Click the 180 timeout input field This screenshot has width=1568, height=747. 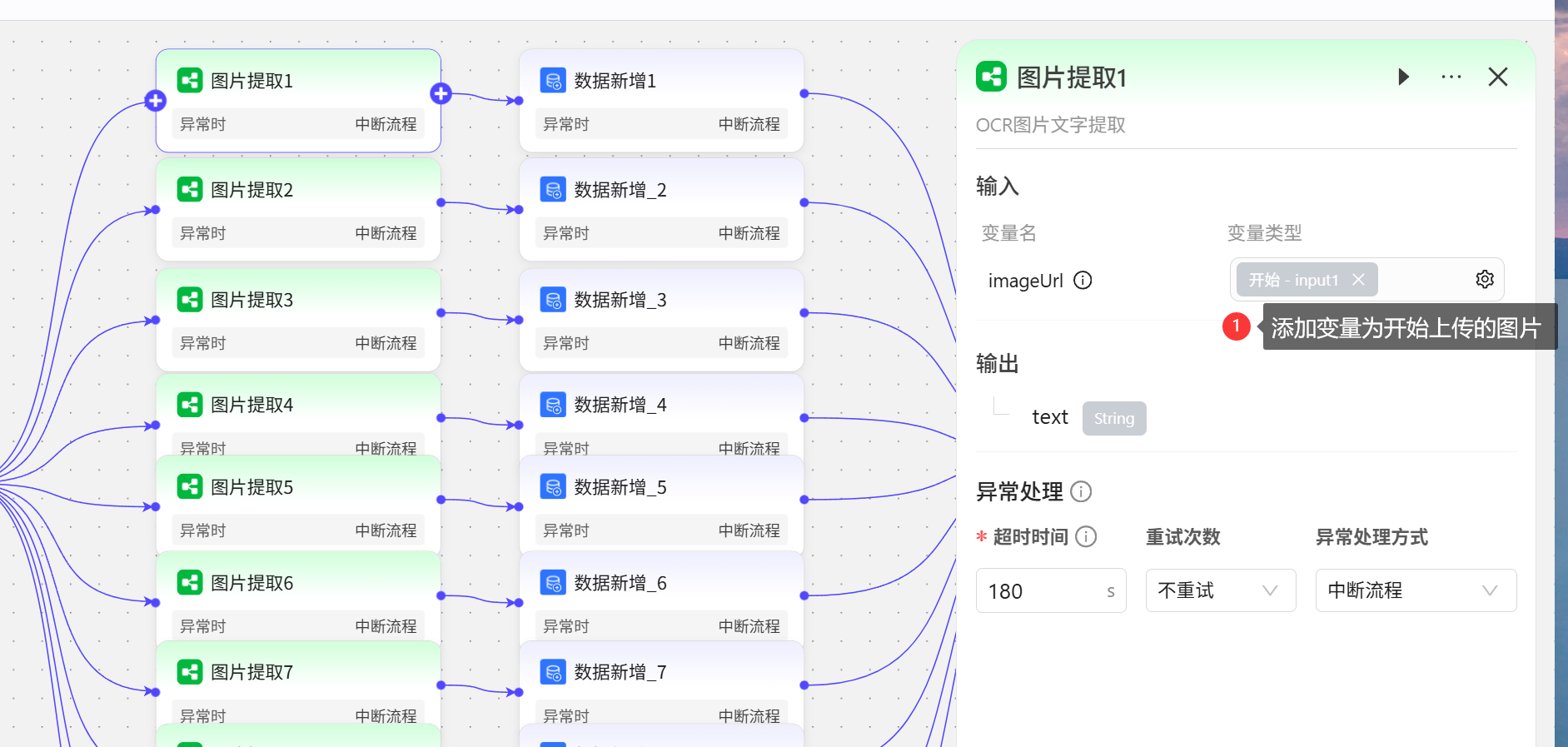pyautogui.click(x=1041, y=591)
